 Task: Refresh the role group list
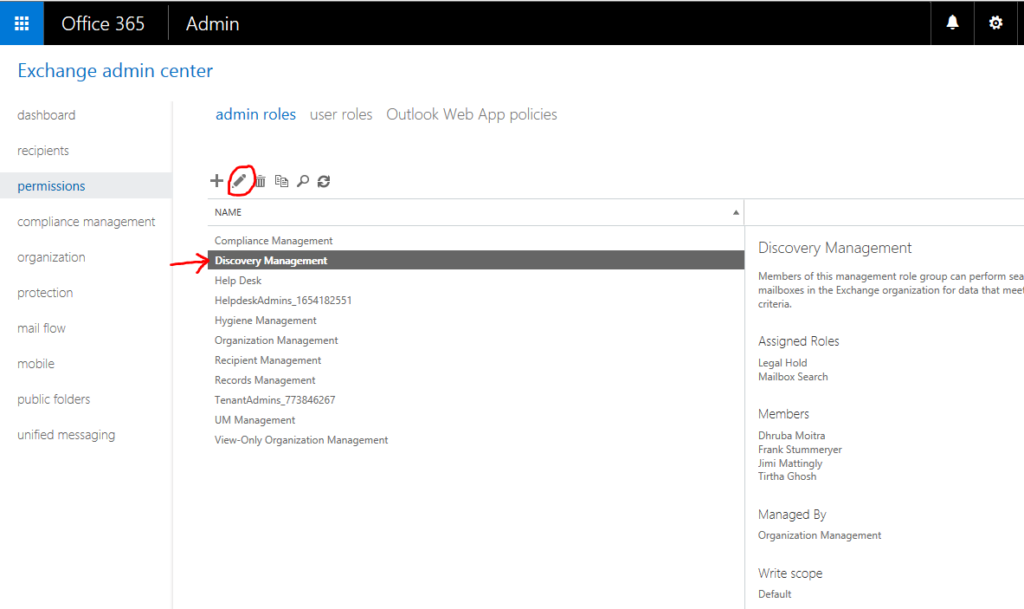click(x=324, y=181)
